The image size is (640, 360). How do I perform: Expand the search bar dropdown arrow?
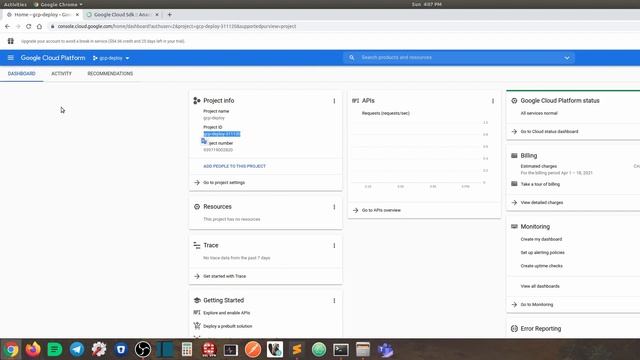(x=567, y=58)
